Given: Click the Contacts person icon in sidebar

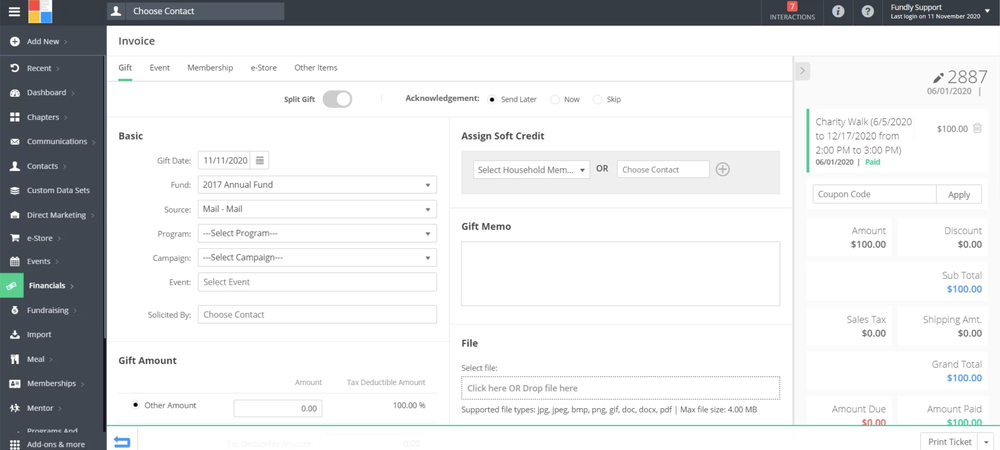Looking at the screenshot, I should click(x=15, y=166).
